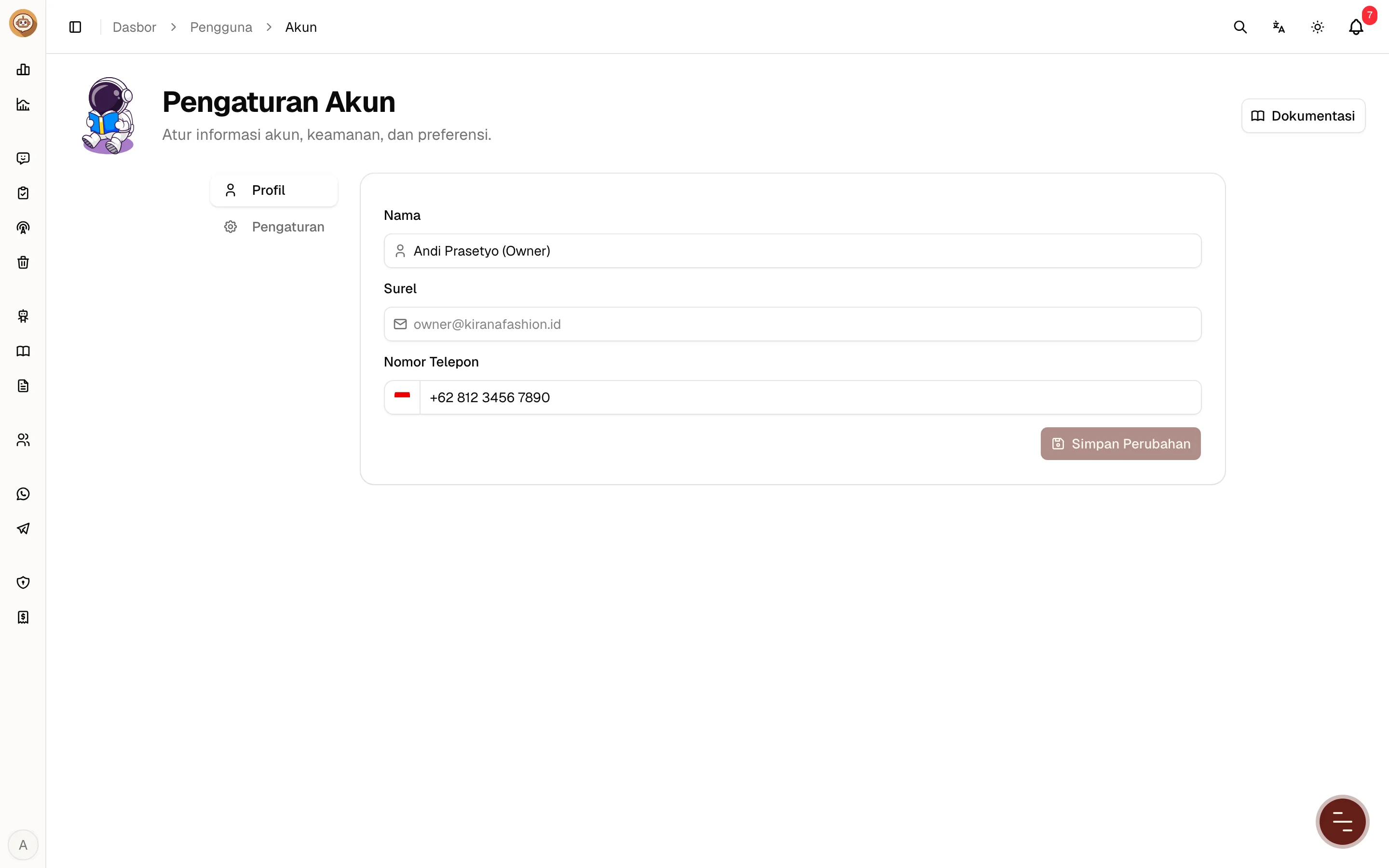Image resolution: width=1389 pixels, height=868 pixels.
Task: Click the Surel email field
Action: 792,325
